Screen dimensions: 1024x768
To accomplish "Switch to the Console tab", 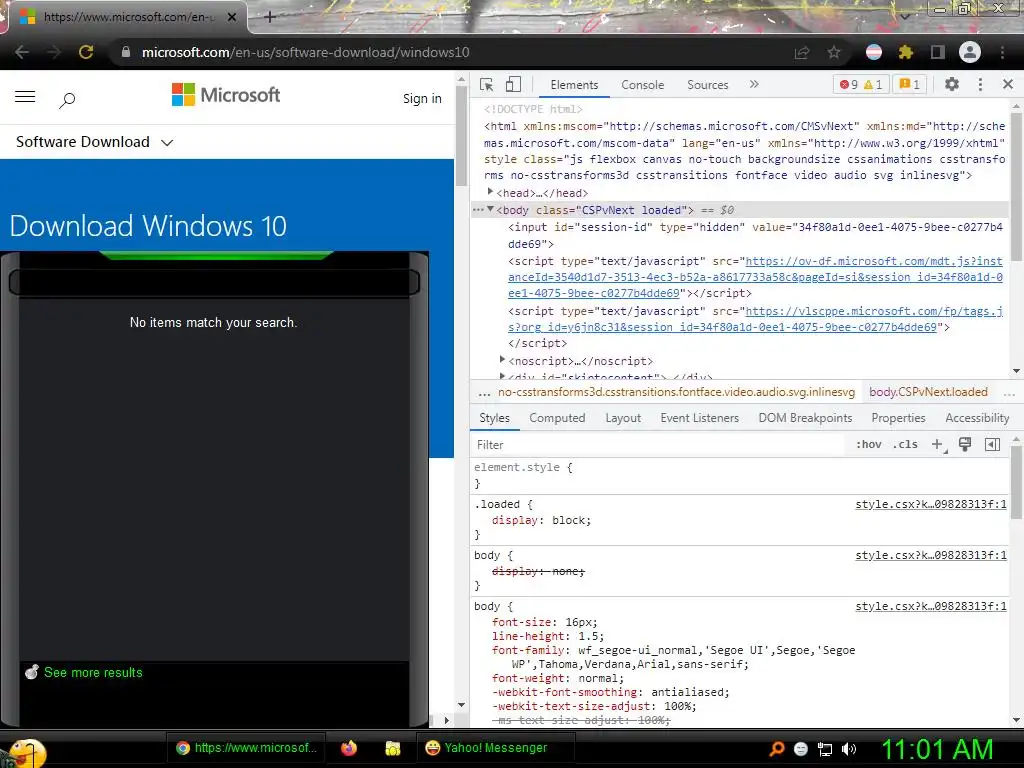I will pos(643,85).
